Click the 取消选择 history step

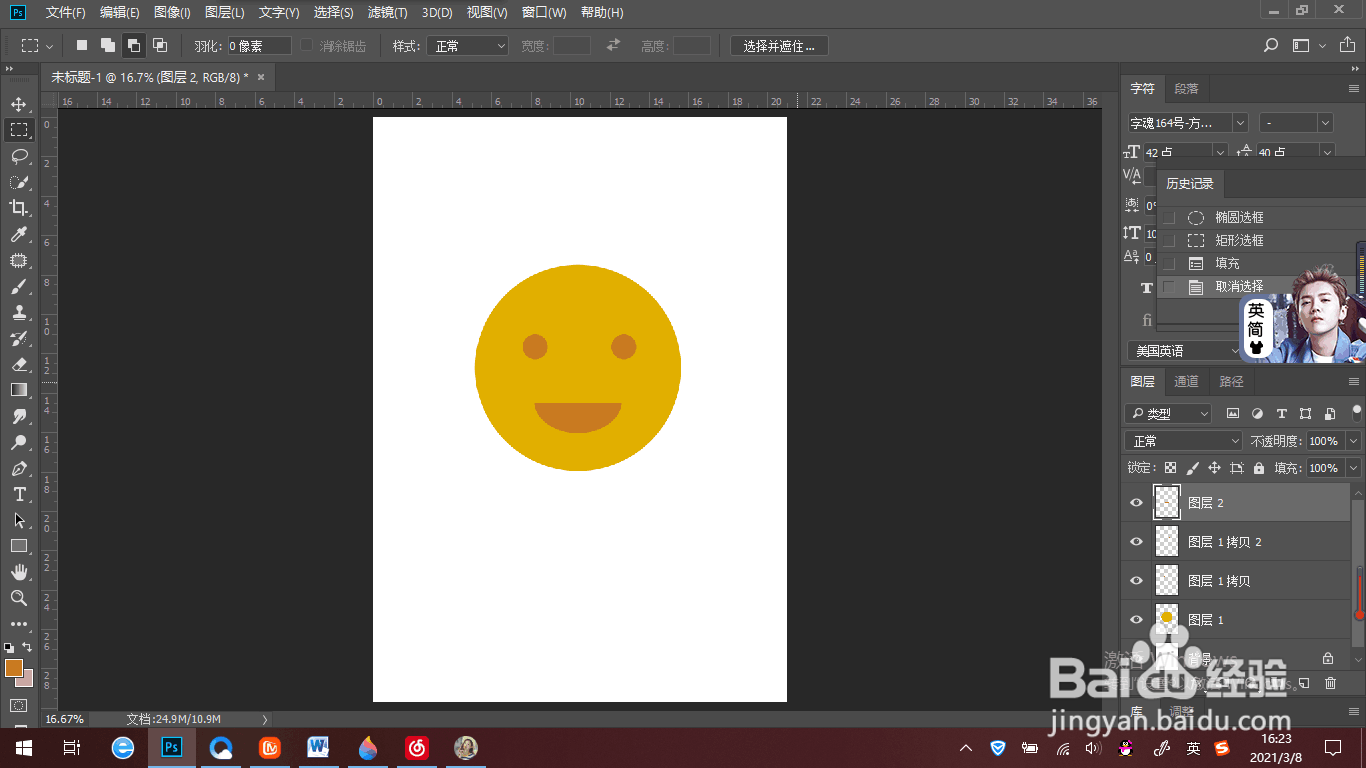(1239, 286)
